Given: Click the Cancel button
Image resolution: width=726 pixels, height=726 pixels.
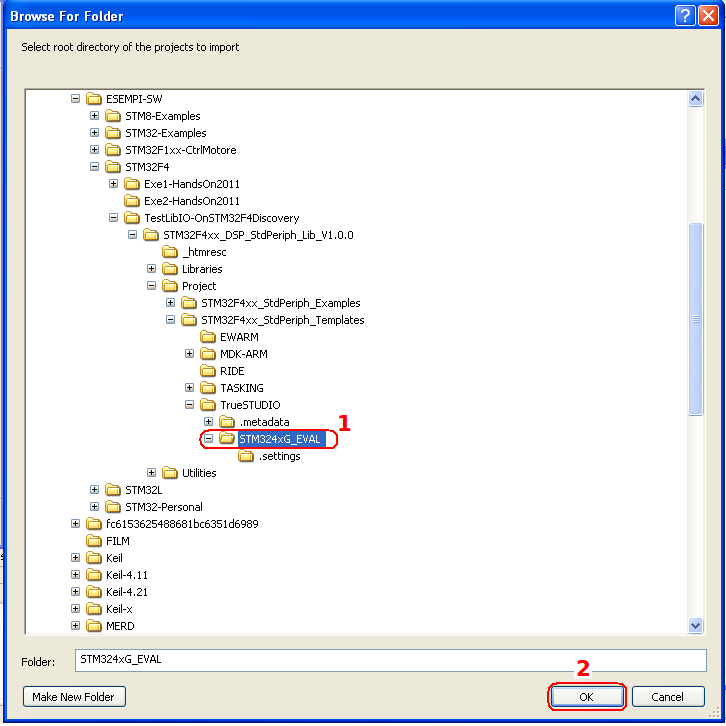Looking at the screenshot, I should coord(668,696).
